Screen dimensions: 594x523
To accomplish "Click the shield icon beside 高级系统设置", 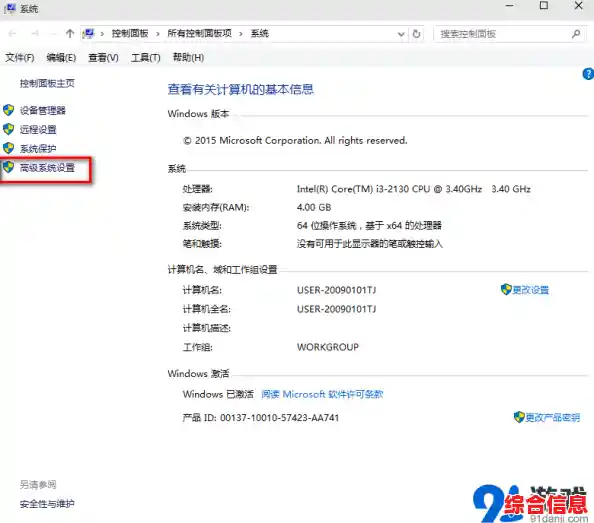I will click(x=8, y=167).
